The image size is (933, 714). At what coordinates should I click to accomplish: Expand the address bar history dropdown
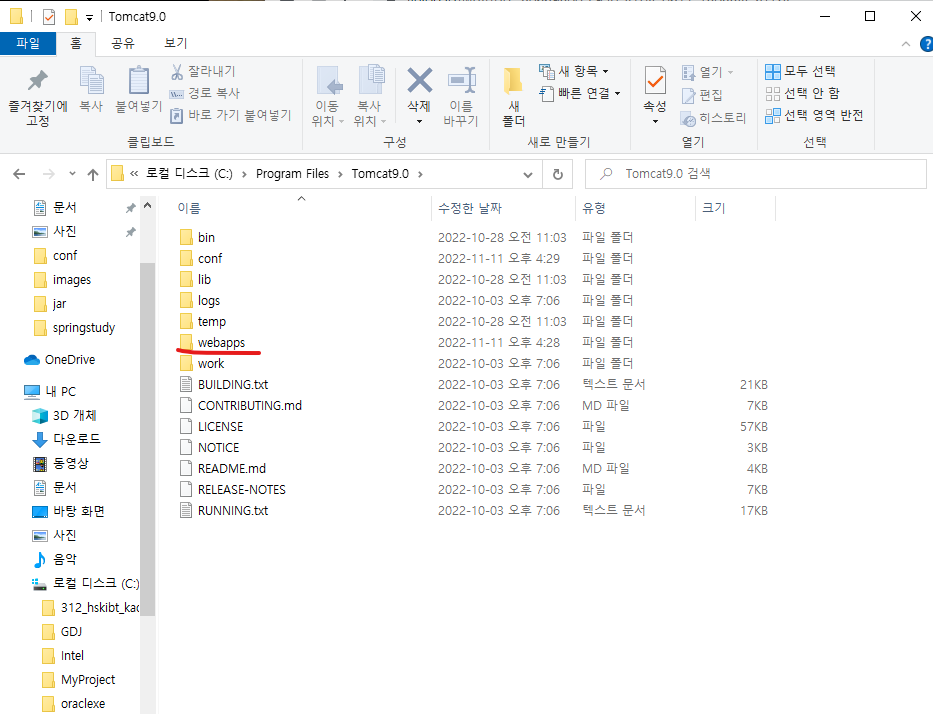pyautogui.click(x=528, y=174)
